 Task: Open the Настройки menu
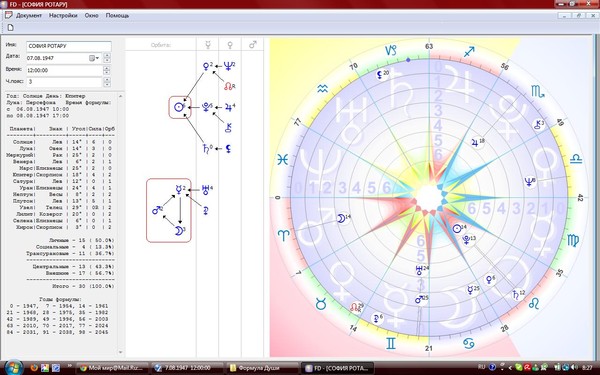coord(63,16)
